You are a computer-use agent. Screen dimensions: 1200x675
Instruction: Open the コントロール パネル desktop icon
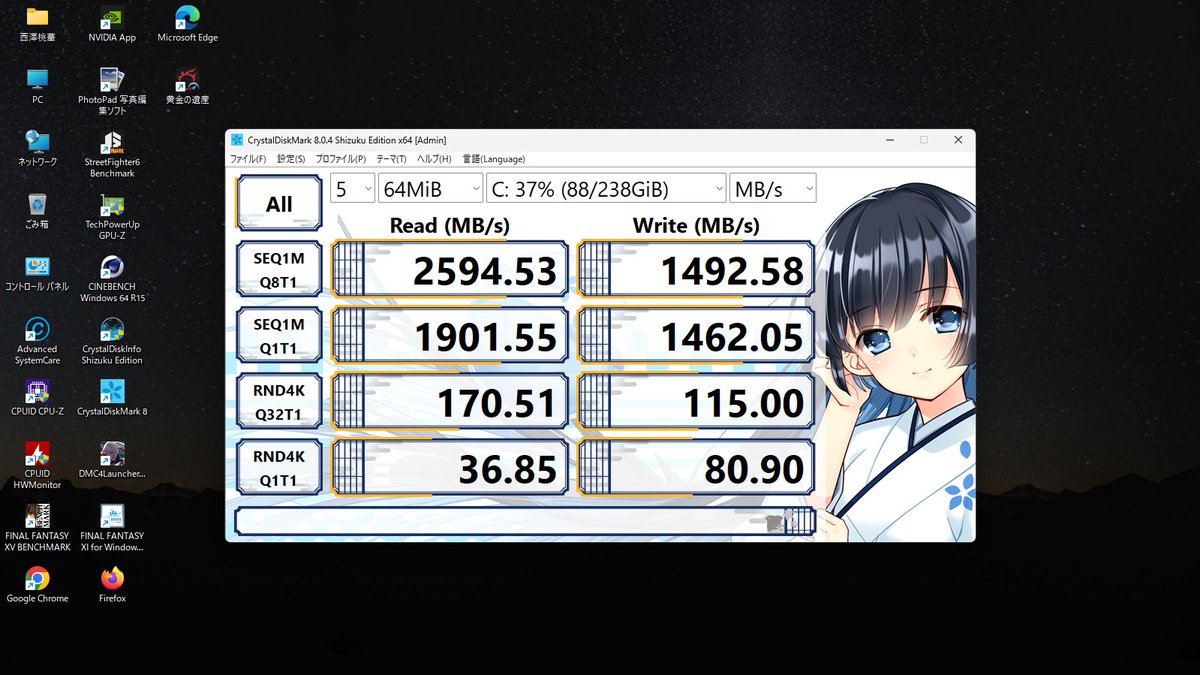coord(37,272)
